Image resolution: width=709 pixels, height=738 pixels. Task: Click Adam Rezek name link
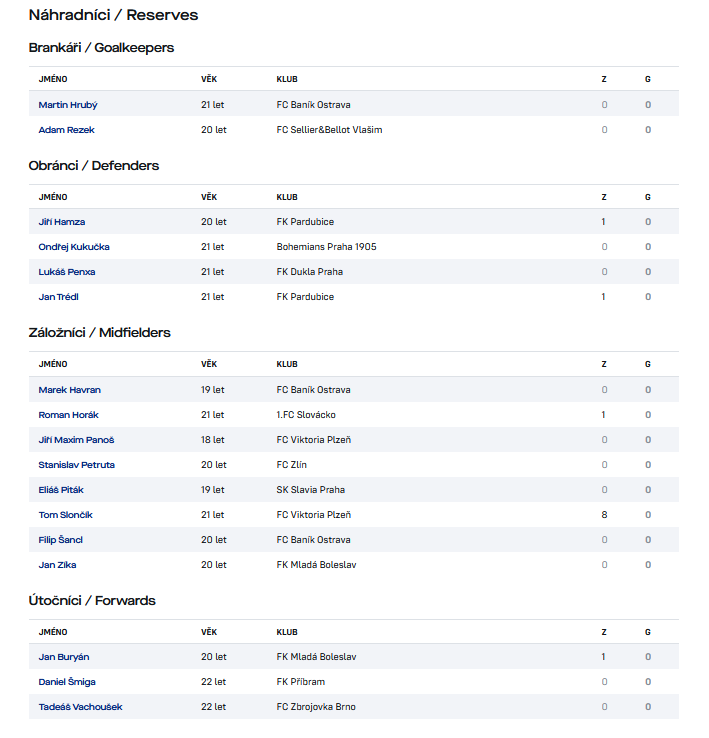[x=66, y=130]
